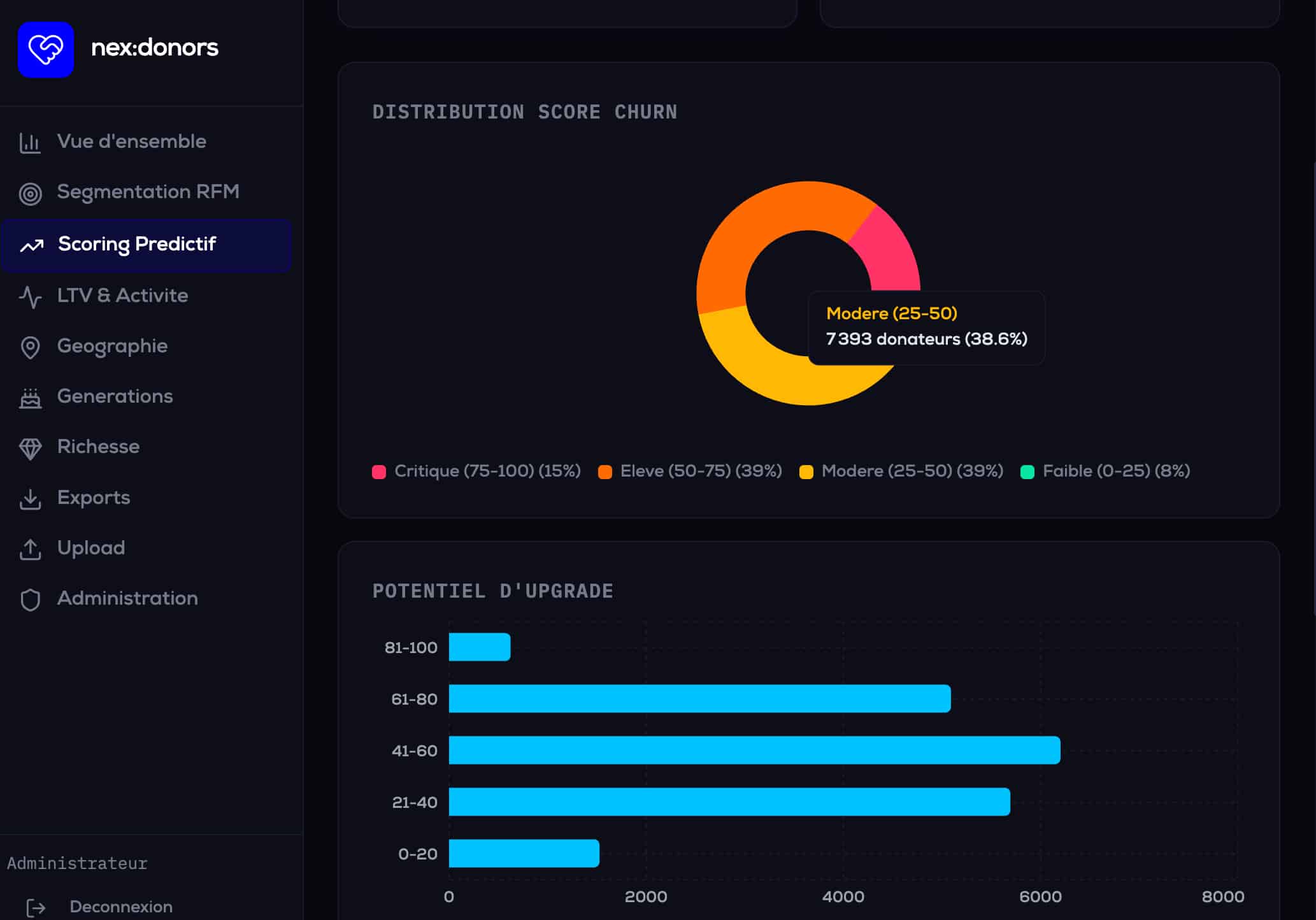Click the 0-20 upgrade potential bar
Viewport: 1316px width, 920px height.
[x=524, y=854]
